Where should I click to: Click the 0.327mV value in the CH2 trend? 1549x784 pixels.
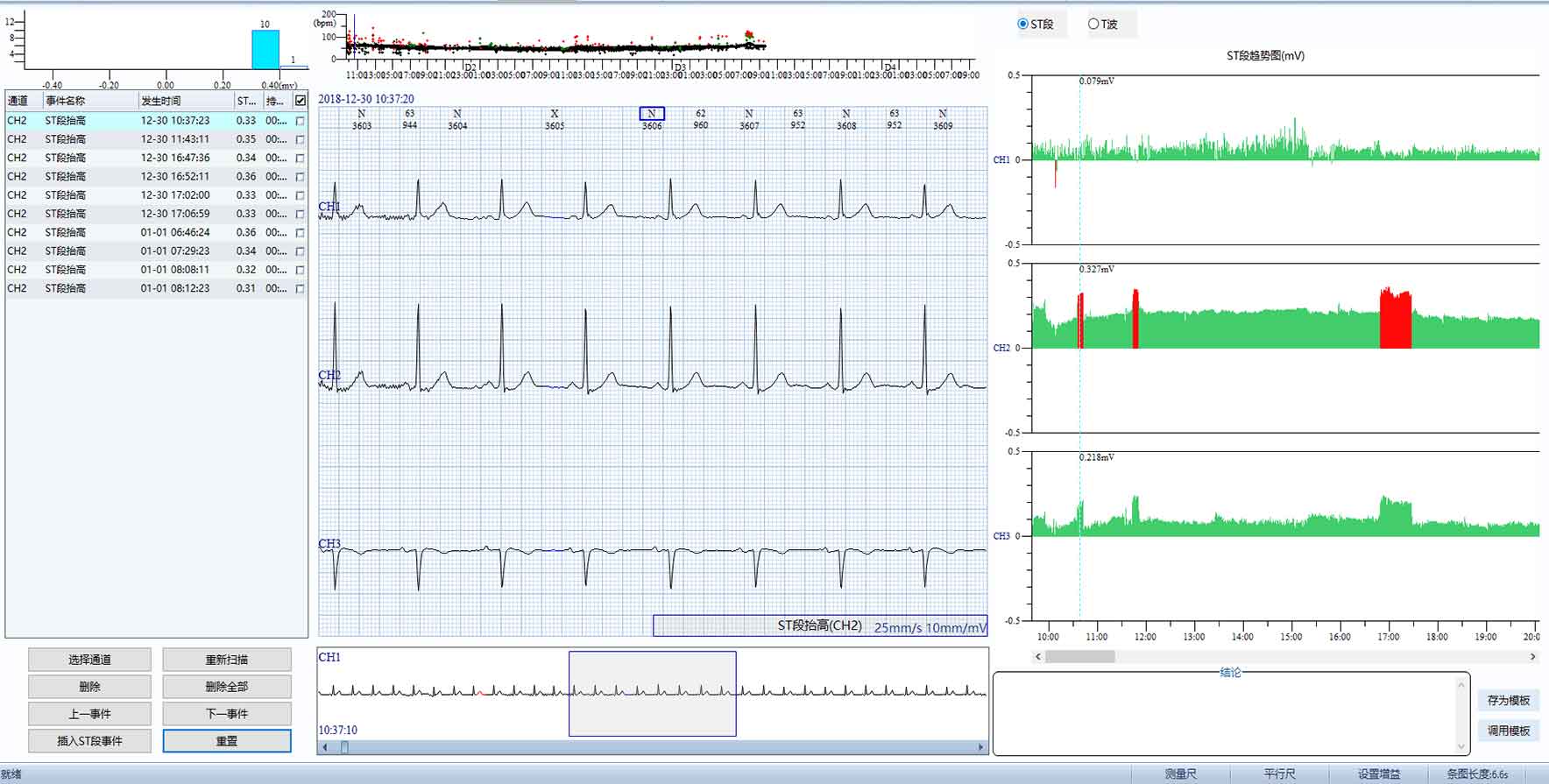pos(1097,269)
